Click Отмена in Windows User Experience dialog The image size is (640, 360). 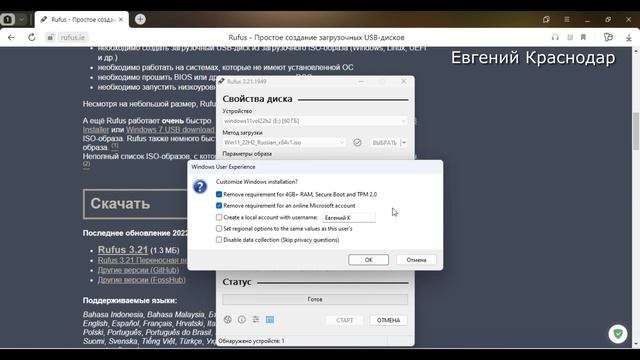[x=416, y=260]
